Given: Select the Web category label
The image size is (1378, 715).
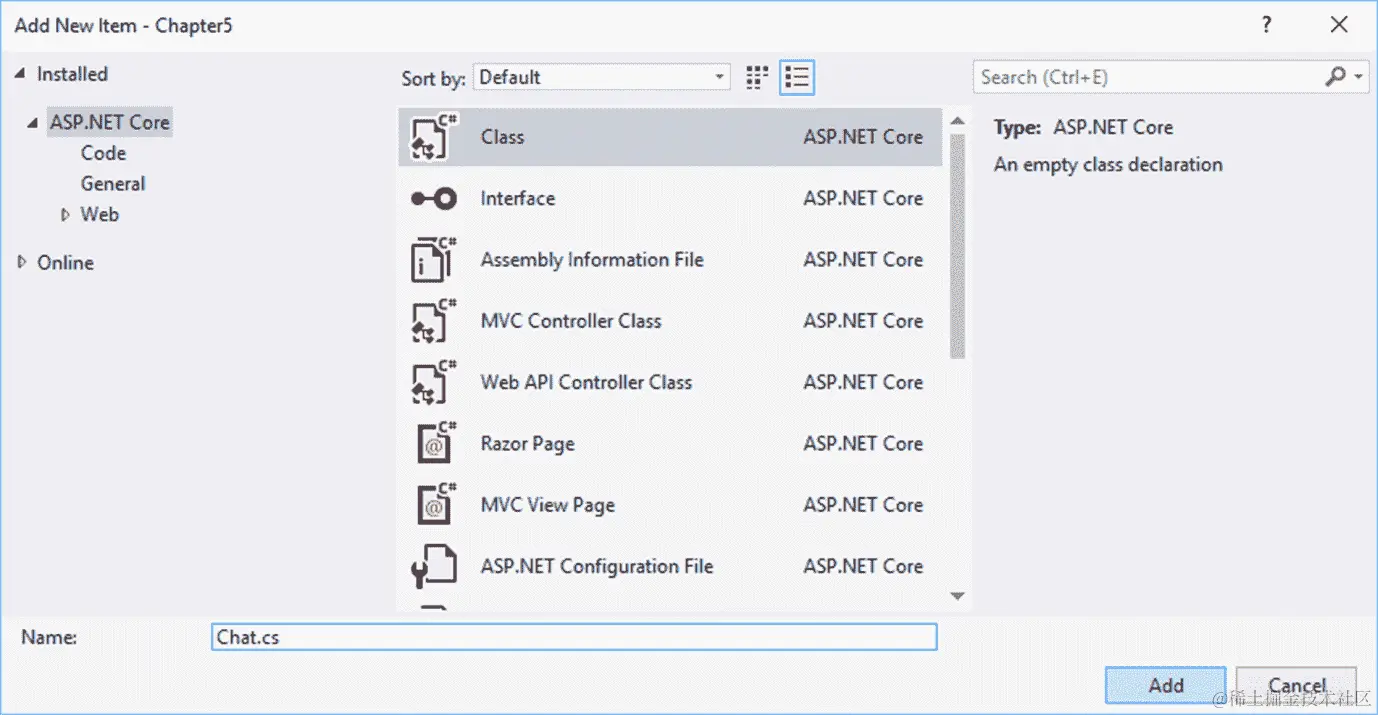Looking at the screenshot, I should [99, 214].
